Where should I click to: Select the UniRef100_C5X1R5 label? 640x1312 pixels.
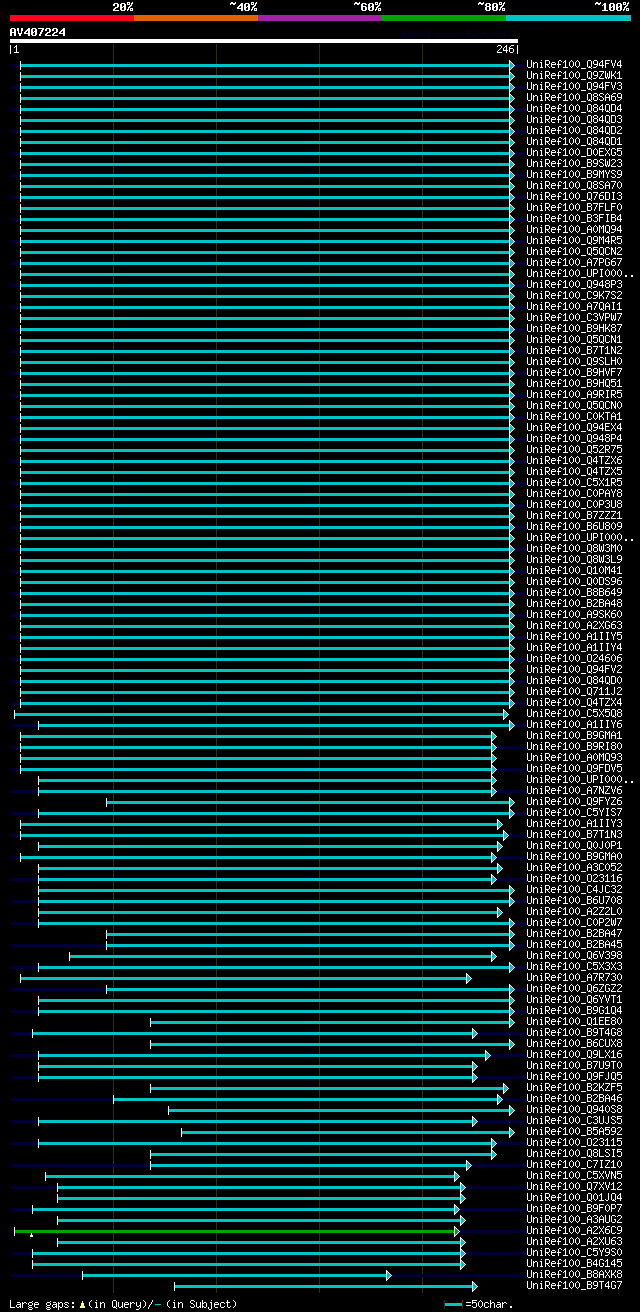[574, 483]
